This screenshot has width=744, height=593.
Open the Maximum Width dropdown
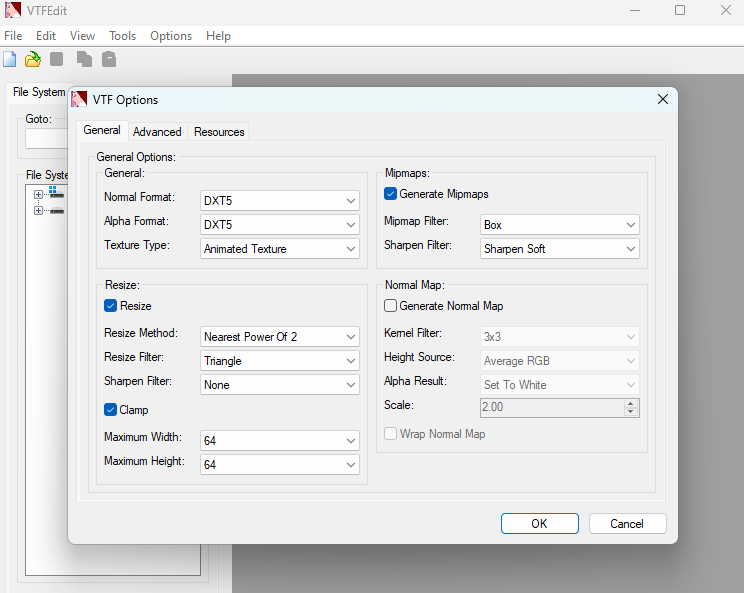[x=279, y=440]
